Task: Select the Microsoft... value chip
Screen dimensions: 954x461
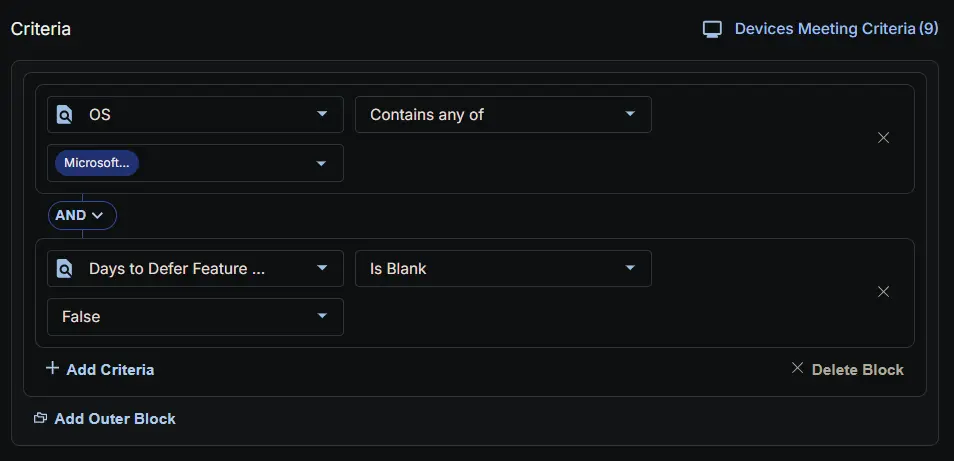Action: [97, 163]
